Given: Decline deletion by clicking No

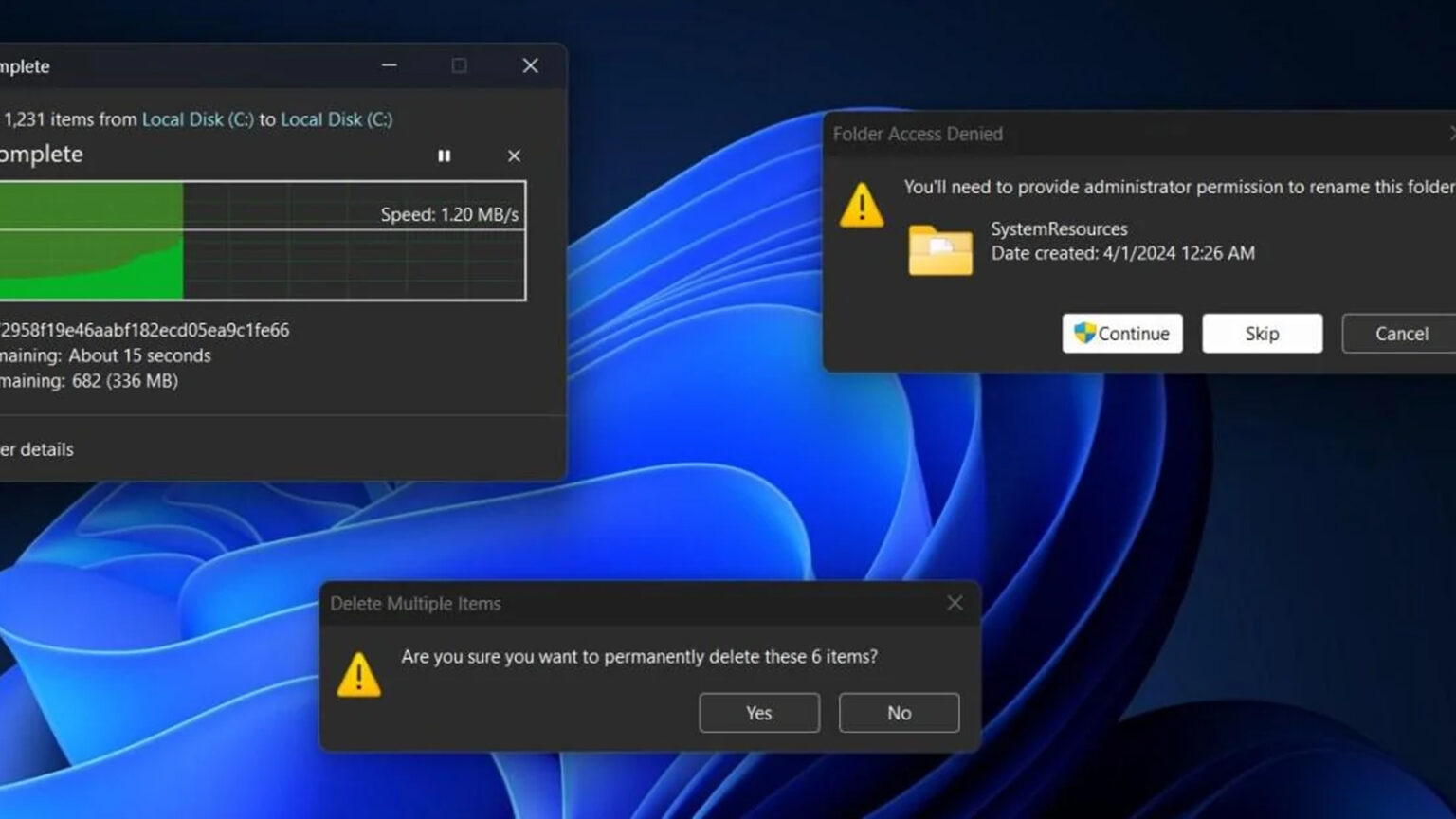Looking at the screenshot, I should pos(899,713).
